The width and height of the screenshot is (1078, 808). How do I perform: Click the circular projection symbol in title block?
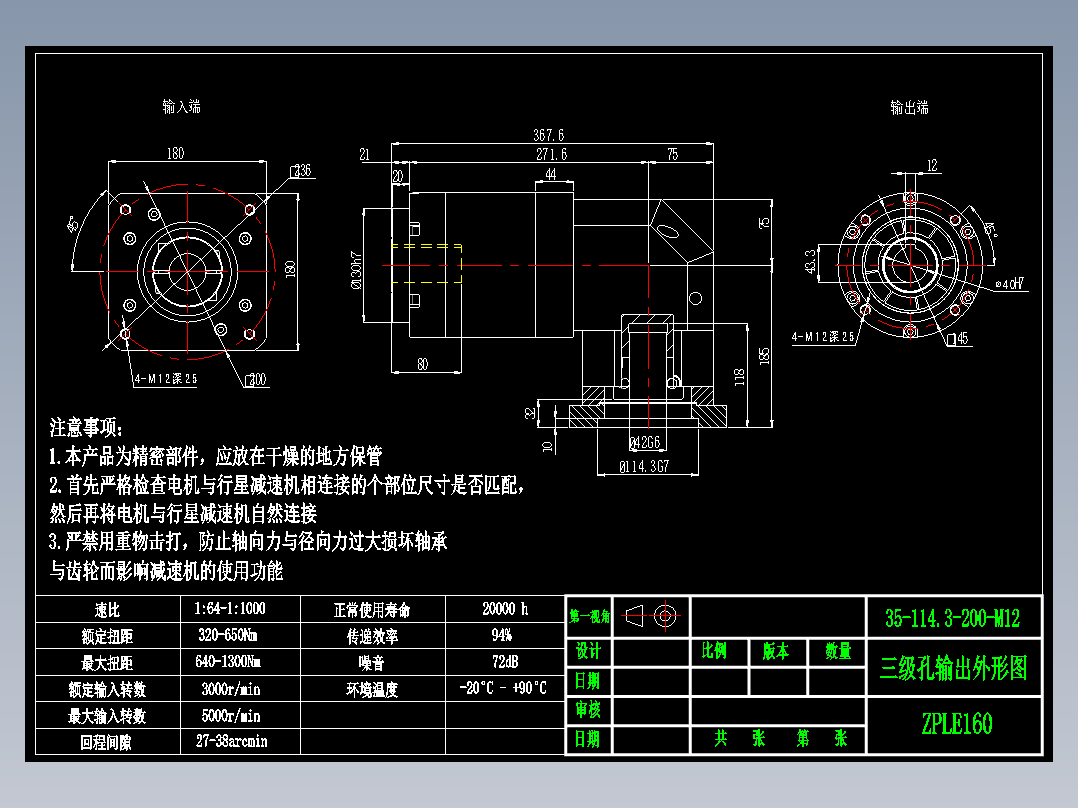(665, 616)
